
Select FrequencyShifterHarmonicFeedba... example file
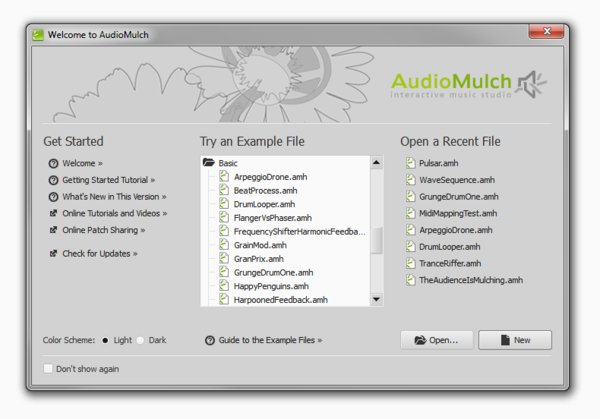click(x=299, y=232)
